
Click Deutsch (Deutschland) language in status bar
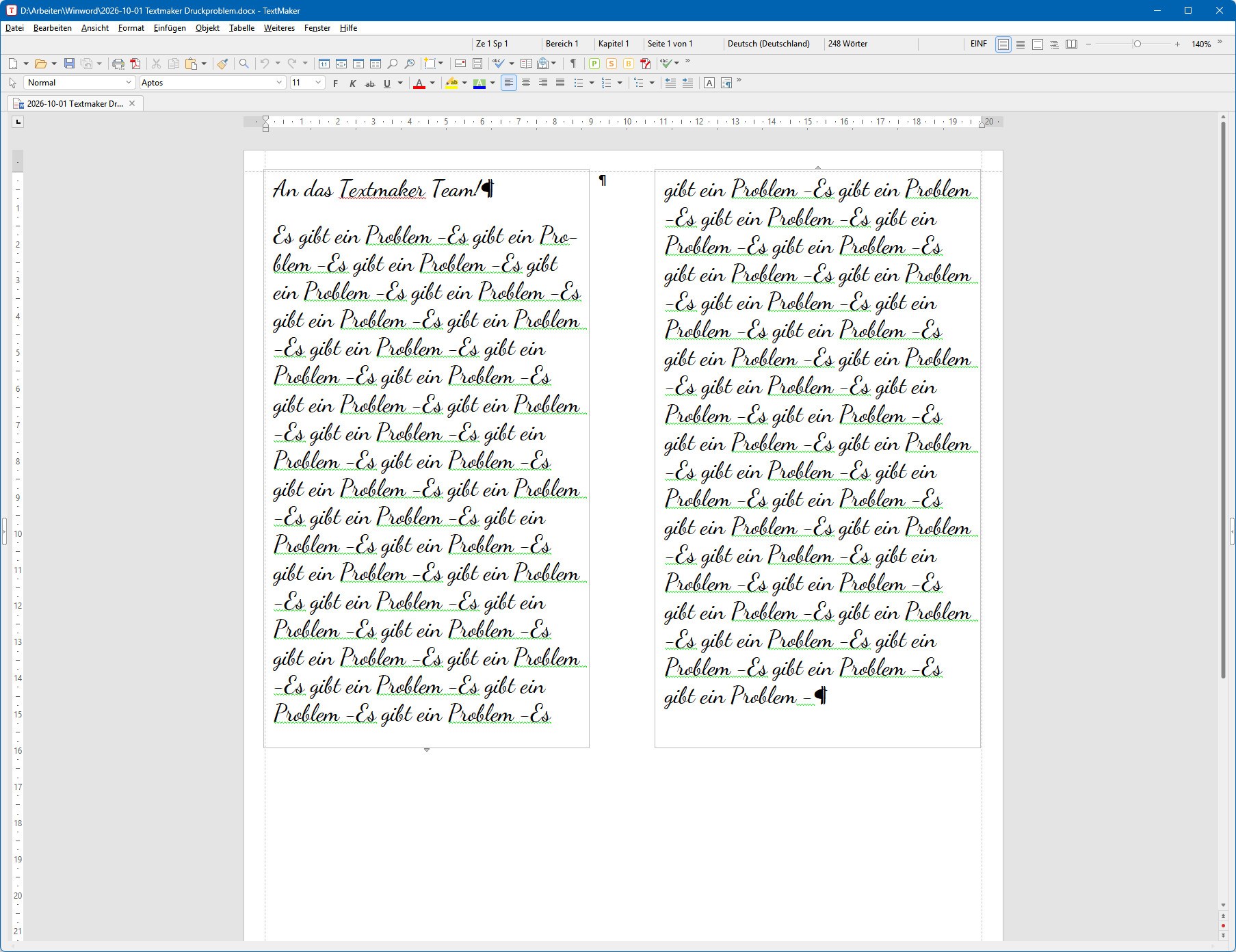point(768,44)
